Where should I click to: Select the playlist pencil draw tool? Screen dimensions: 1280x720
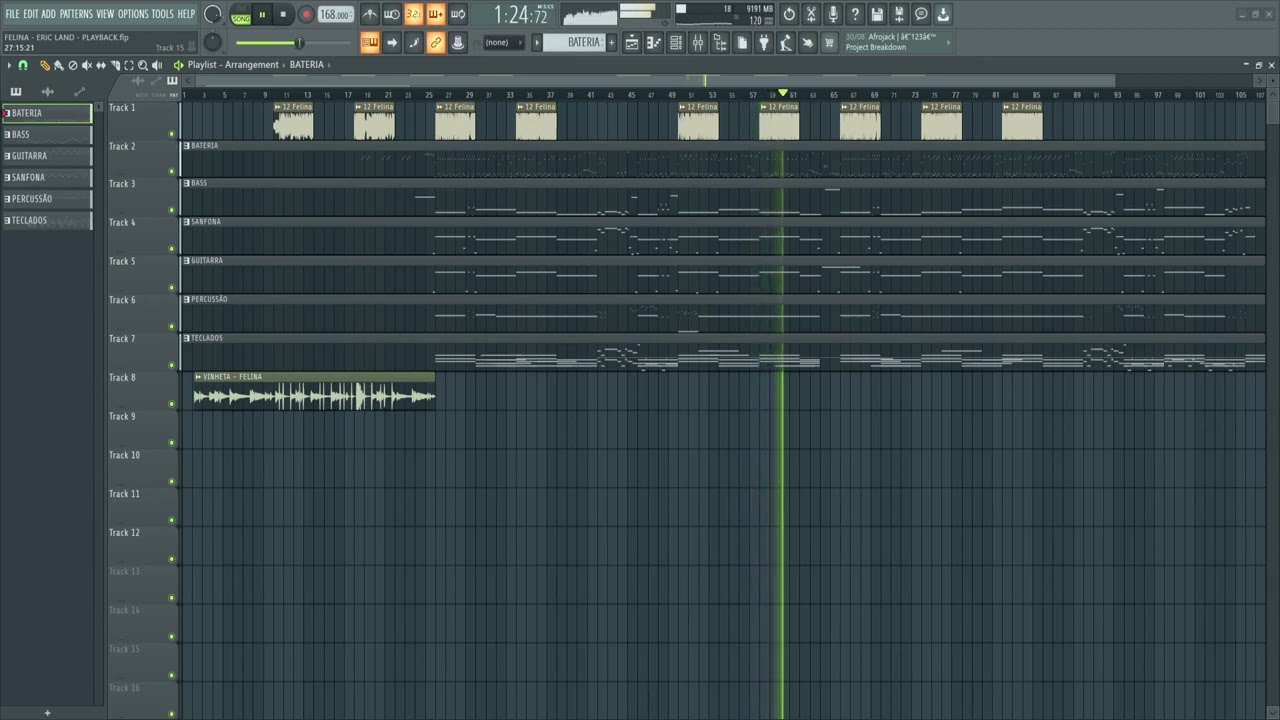(45, 65)
